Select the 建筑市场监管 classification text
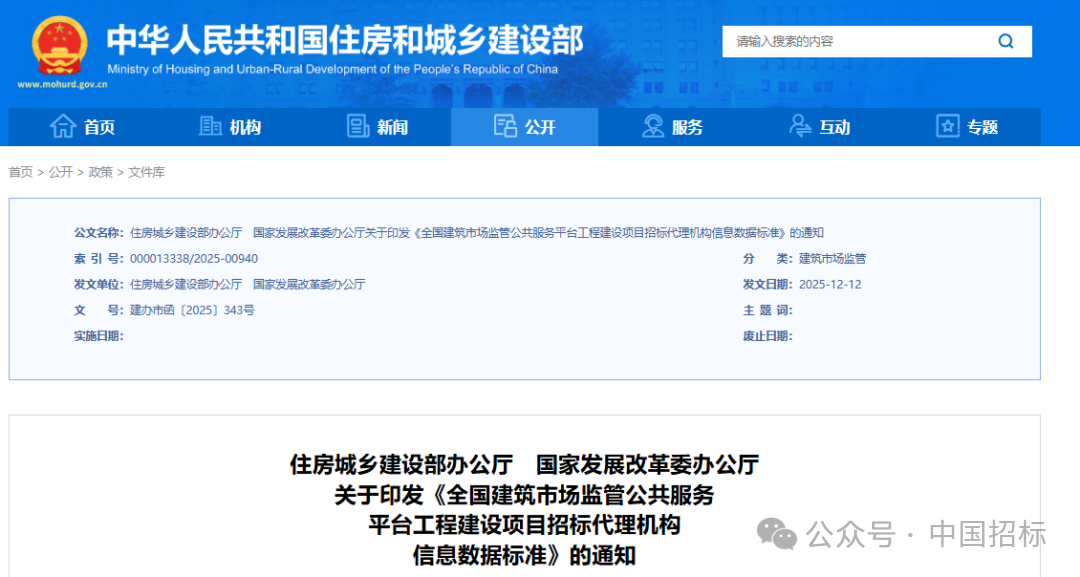Viewport: 1080px width, 577px height. coord(830,258)
